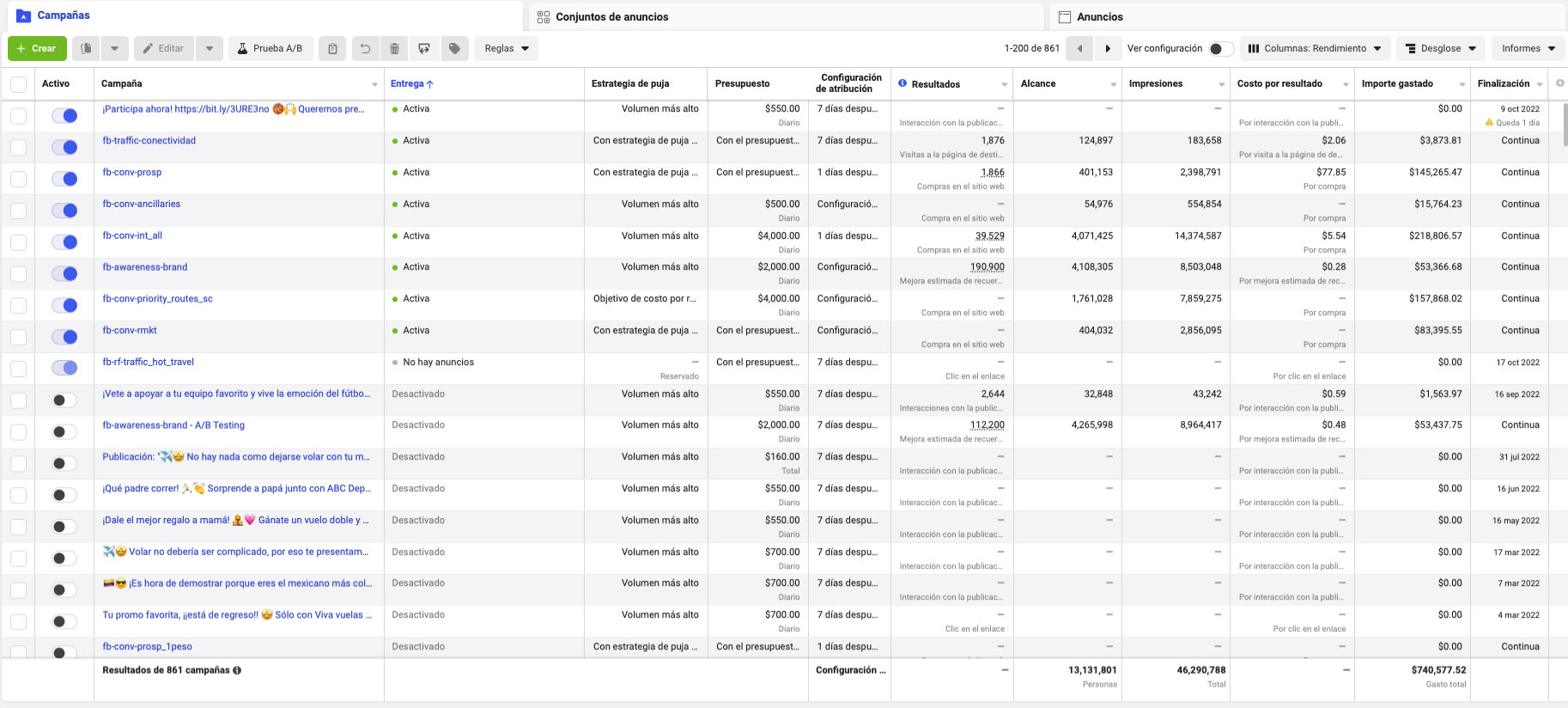Turn off the fb-traffic-conectividad campaign switch
This screenshot has width=1568, height=708.
64,147
